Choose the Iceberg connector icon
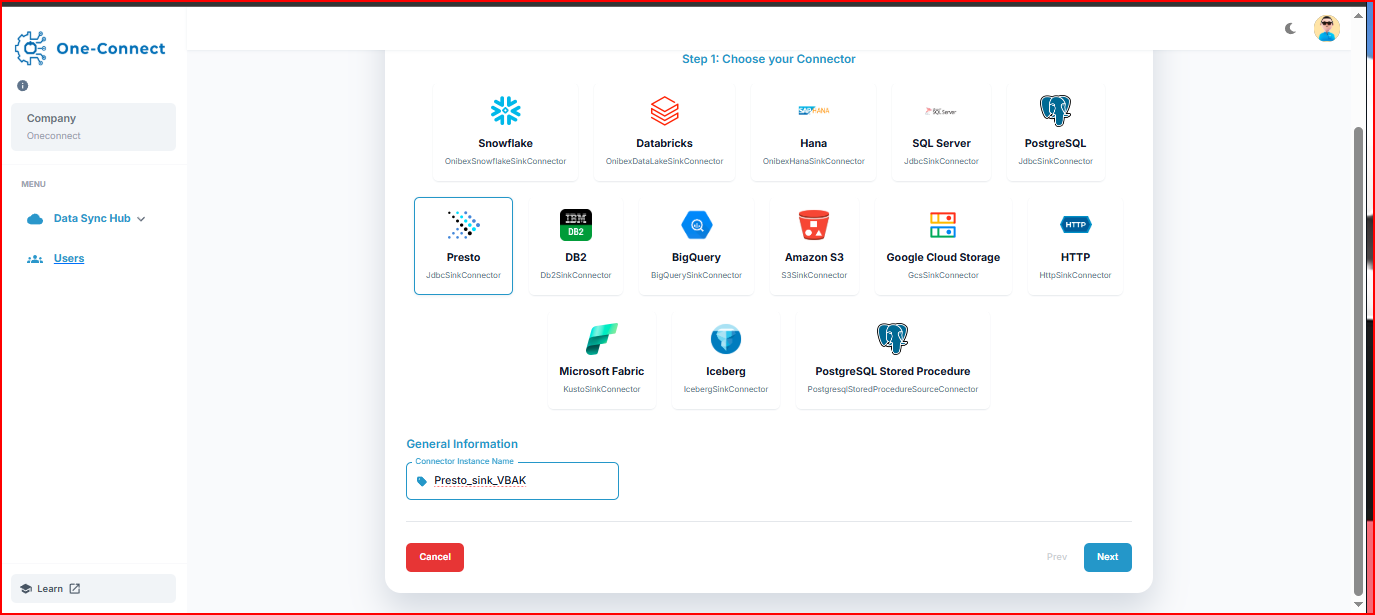 (x=725, y=339)
